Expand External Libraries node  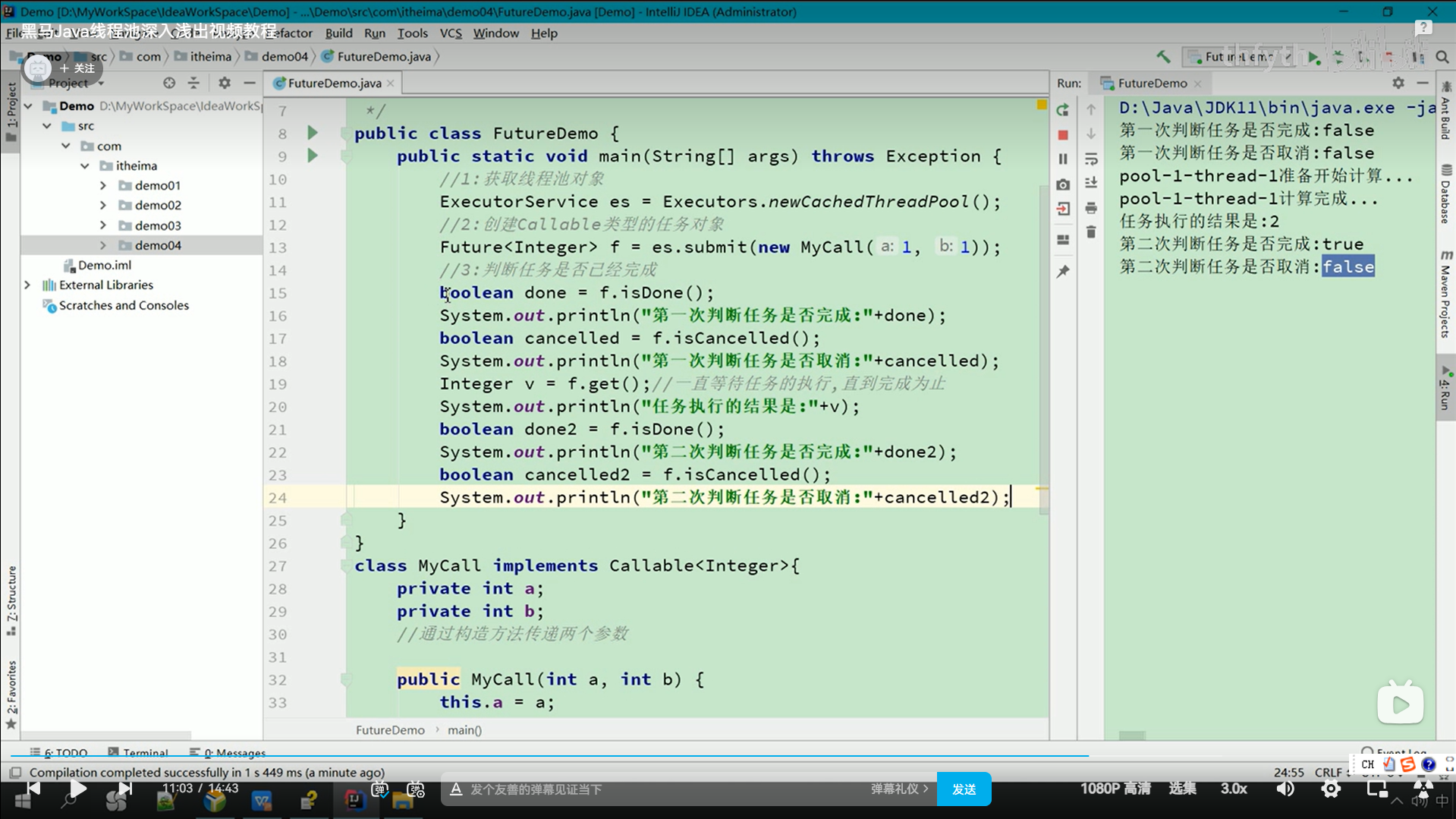(x=27, y=285)
